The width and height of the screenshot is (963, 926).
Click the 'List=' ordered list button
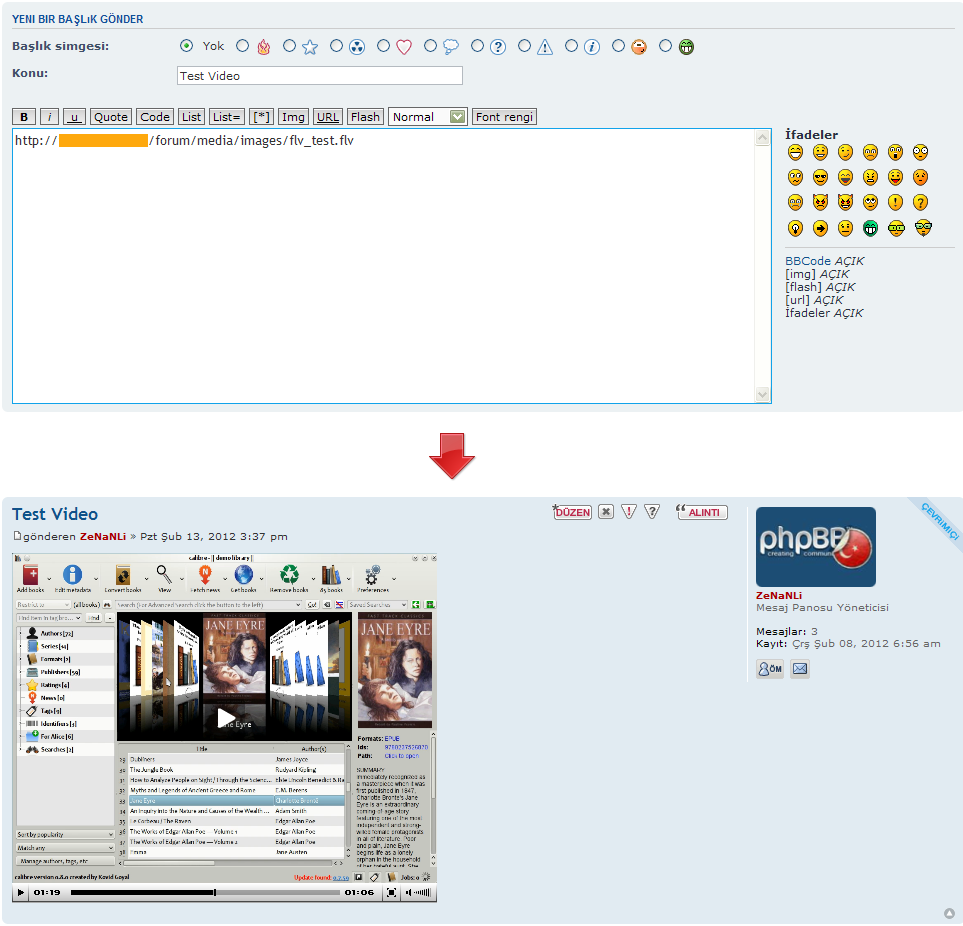click(227, 117)
